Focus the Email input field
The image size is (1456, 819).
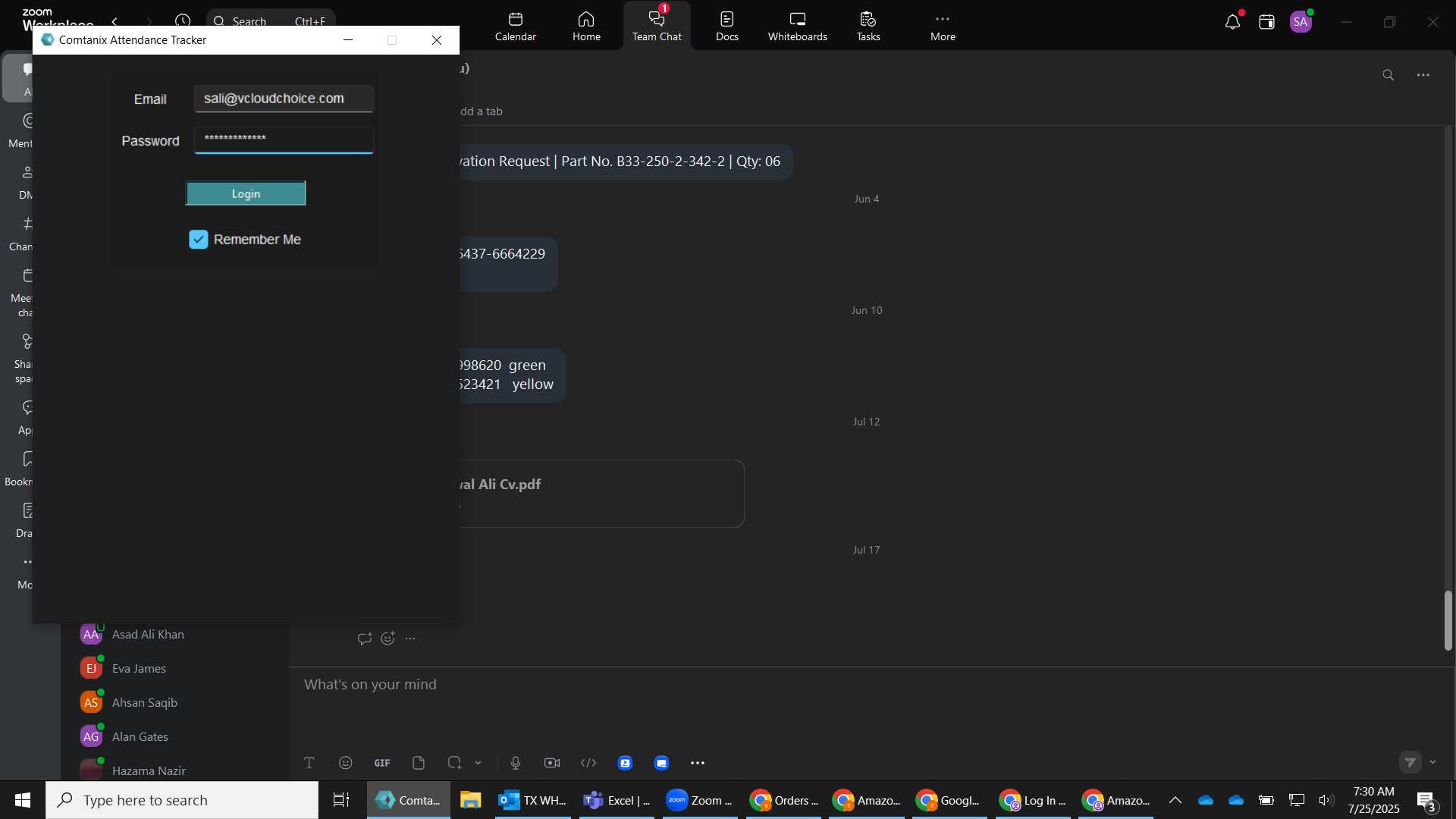pyautogui.click(x=284, y=99)
